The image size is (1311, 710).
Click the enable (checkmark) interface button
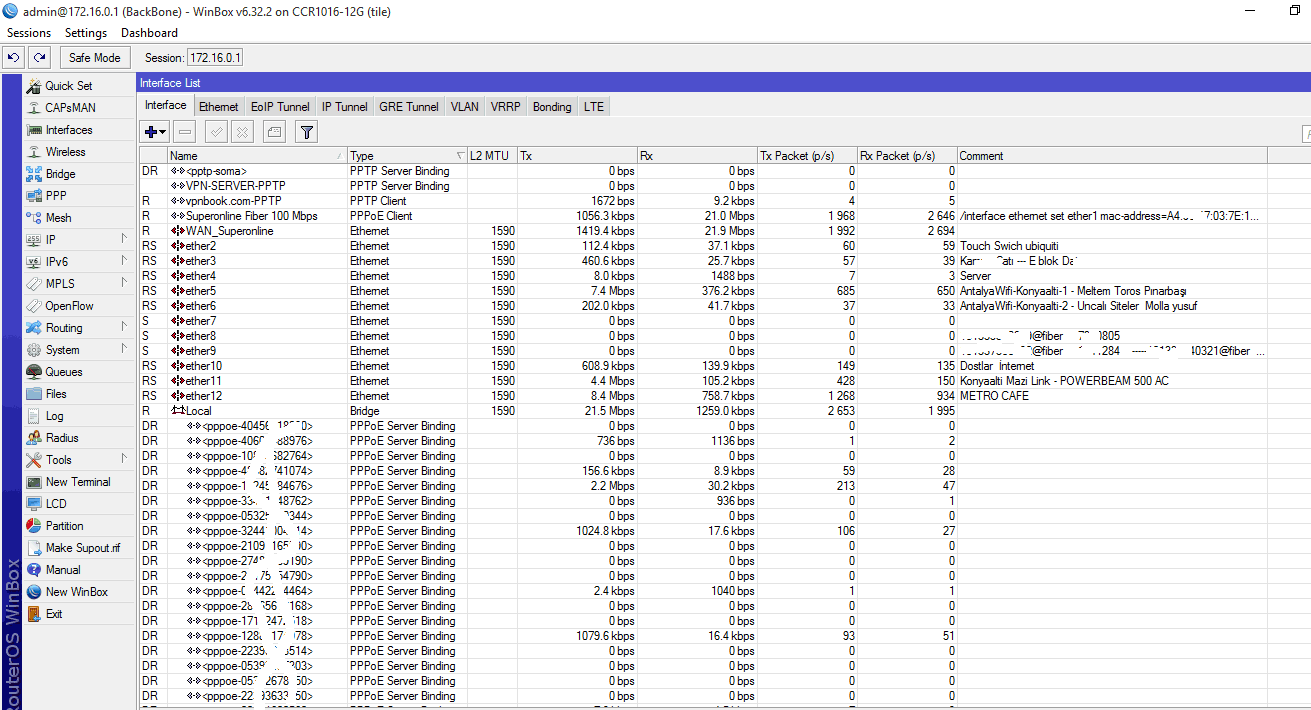216,131
